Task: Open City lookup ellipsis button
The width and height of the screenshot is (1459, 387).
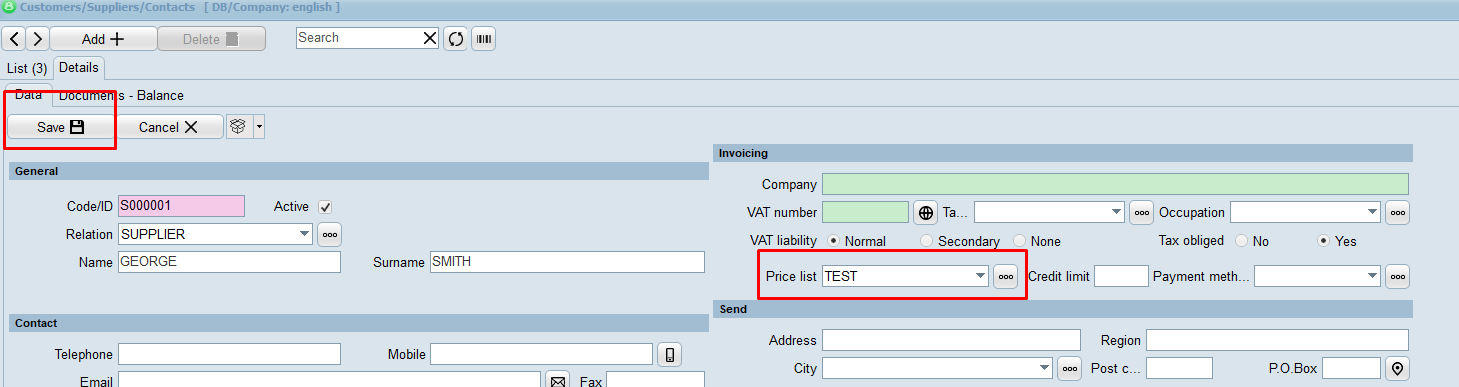Action: tap(1070, 368)
